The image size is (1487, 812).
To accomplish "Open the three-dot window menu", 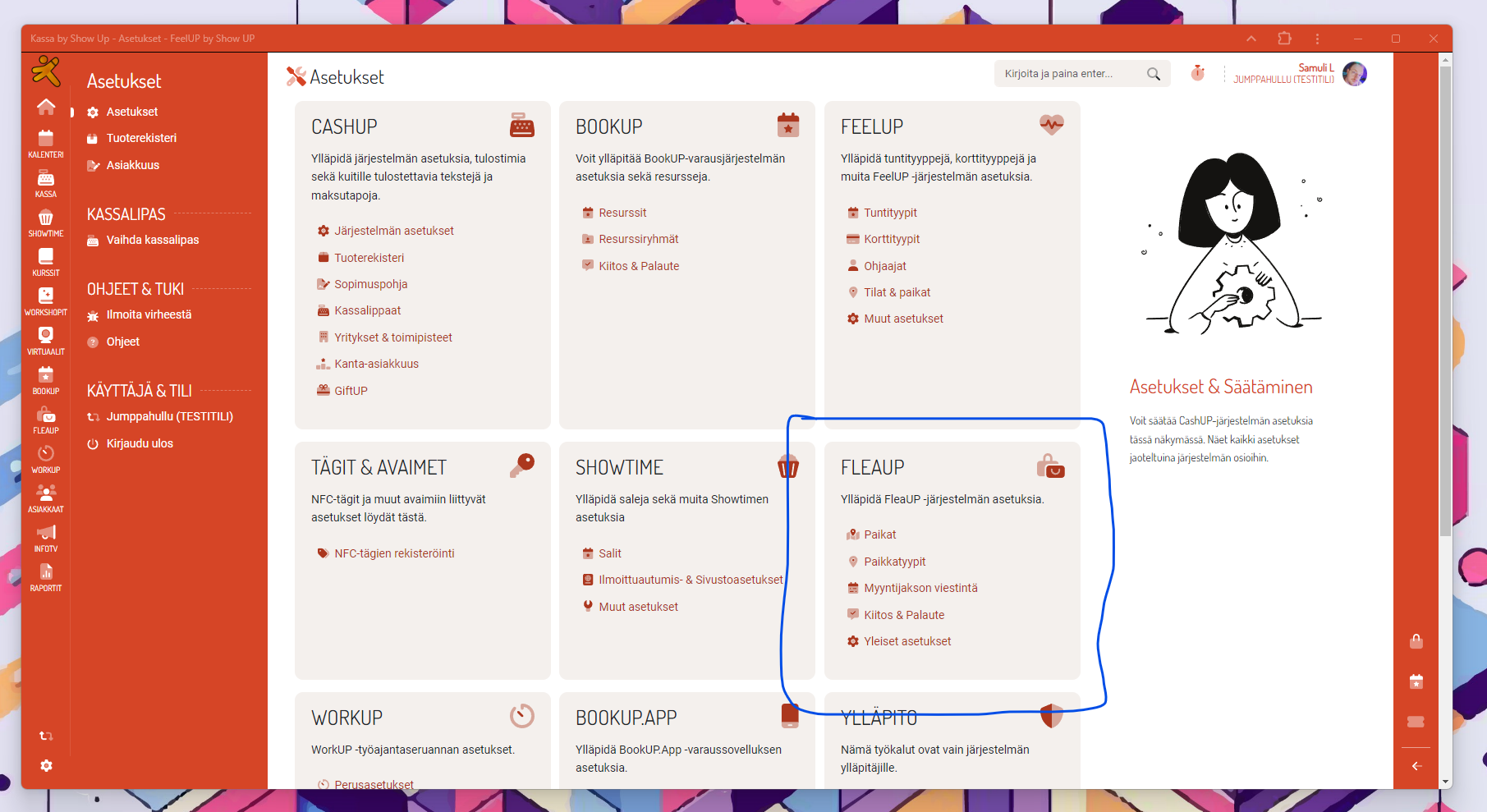I will (1317, 39).
